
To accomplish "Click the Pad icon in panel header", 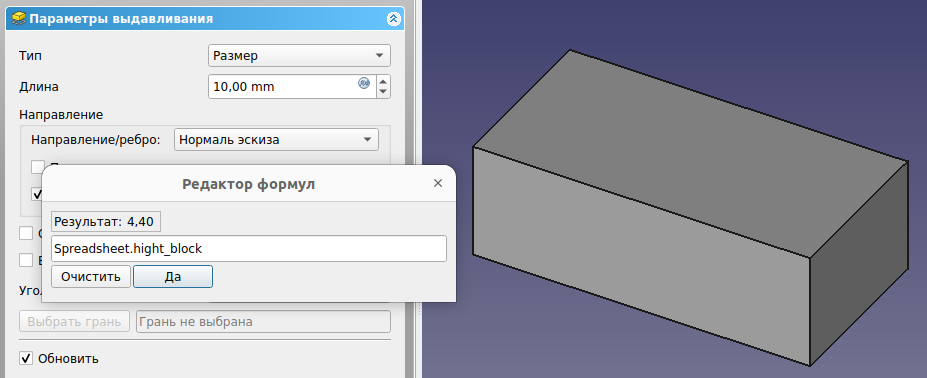I will point(19,19).
